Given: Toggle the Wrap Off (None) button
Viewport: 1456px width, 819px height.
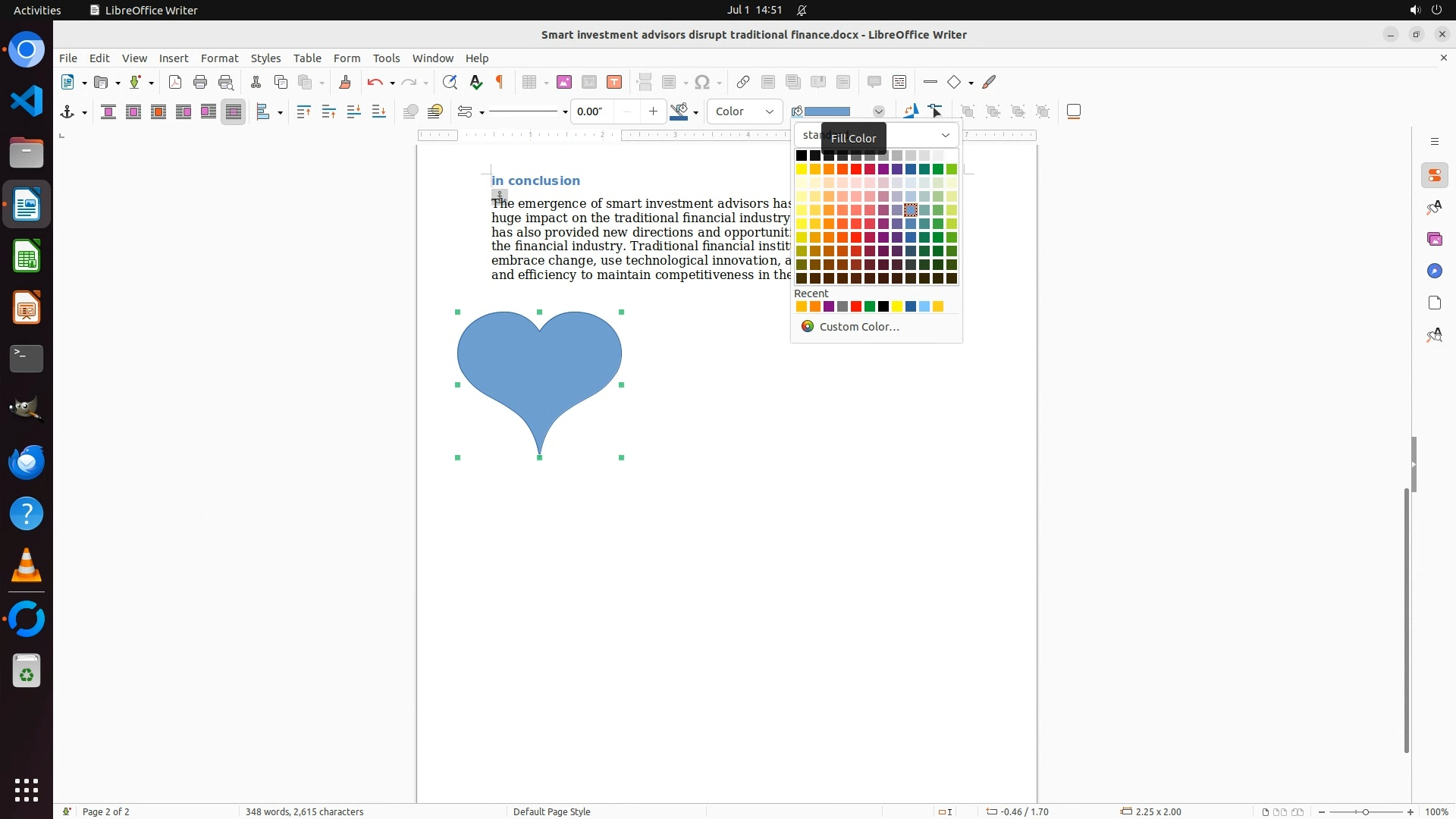Looking at the screenshot, I should click(x=108, y=112).
